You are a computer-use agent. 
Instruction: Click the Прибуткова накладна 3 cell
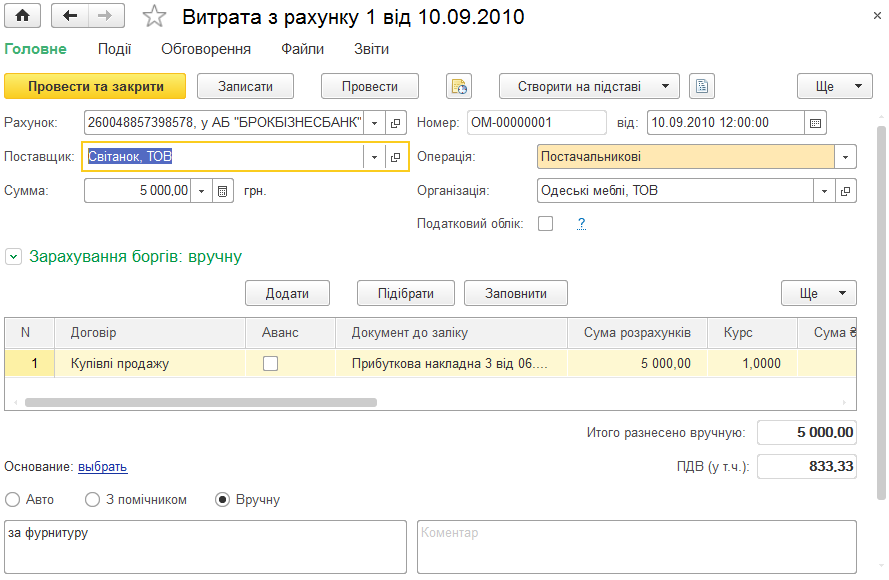pos(452,363)
